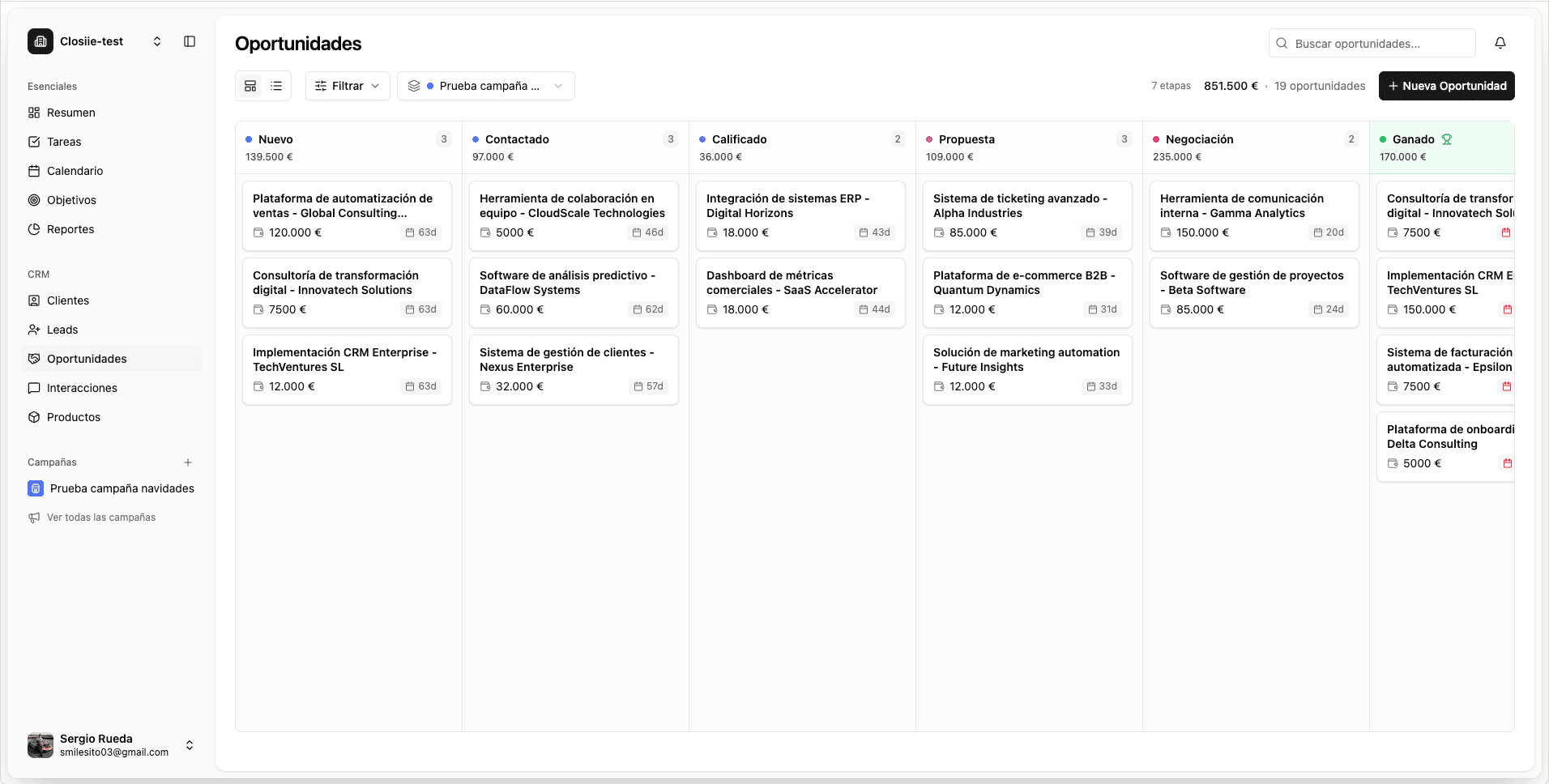Image resolution: width=1549 pixels, height=784 pixels.
Task: Expand the Sergio Rueda account menu
Action: point(190,745)
